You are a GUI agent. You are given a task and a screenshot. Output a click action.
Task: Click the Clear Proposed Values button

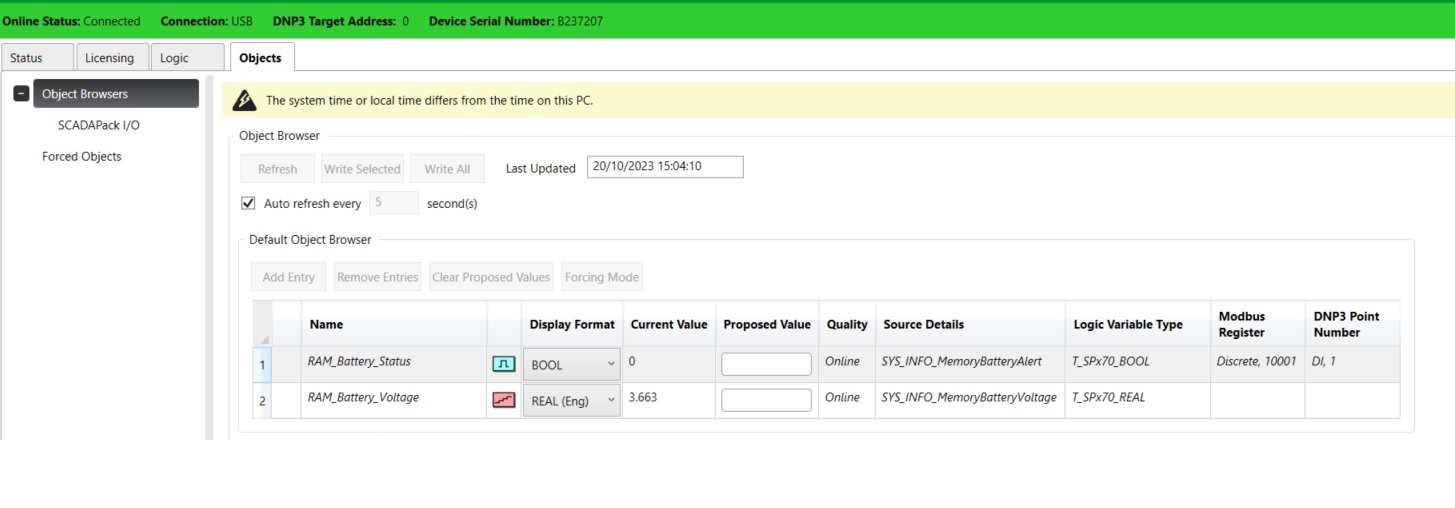[491, 277]
